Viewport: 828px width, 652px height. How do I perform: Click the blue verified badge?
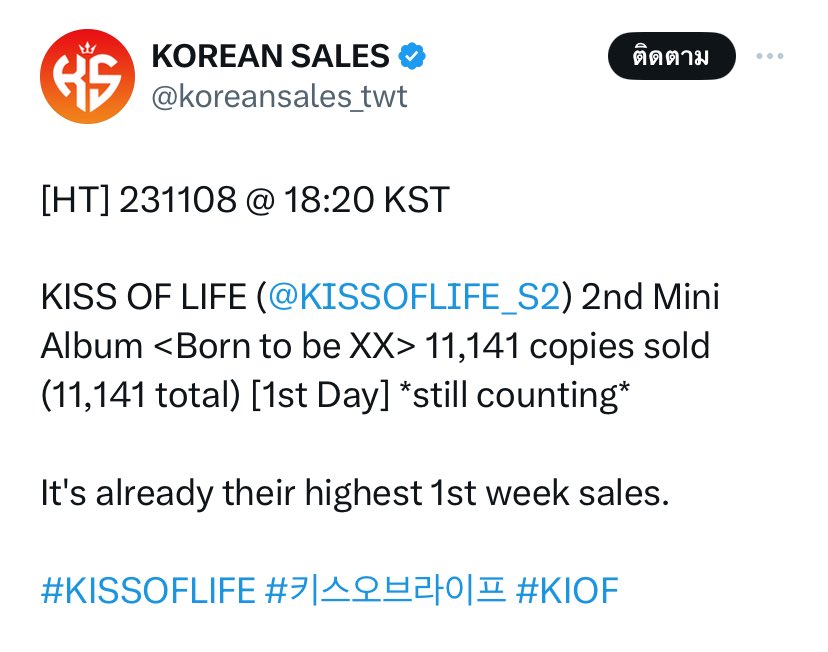pyautogui.click(x=412, y=56)
